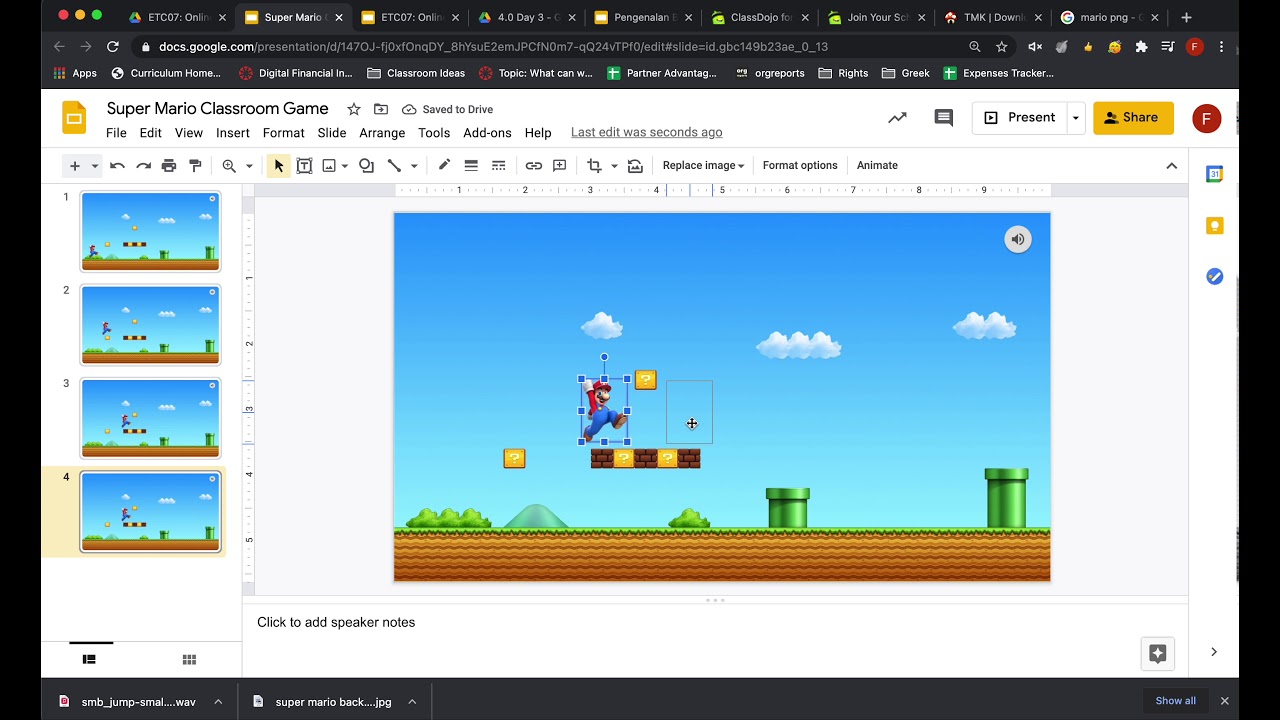Click the Insert link icon
Screen dimensions: 1280x720
point(533,166)
